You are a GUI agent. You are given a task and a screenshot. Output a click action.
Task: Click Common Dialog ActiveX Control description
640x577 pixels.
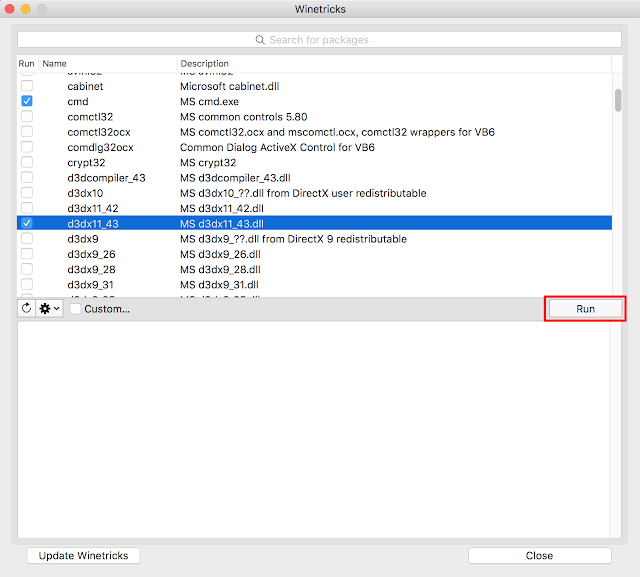click(278, 147)
